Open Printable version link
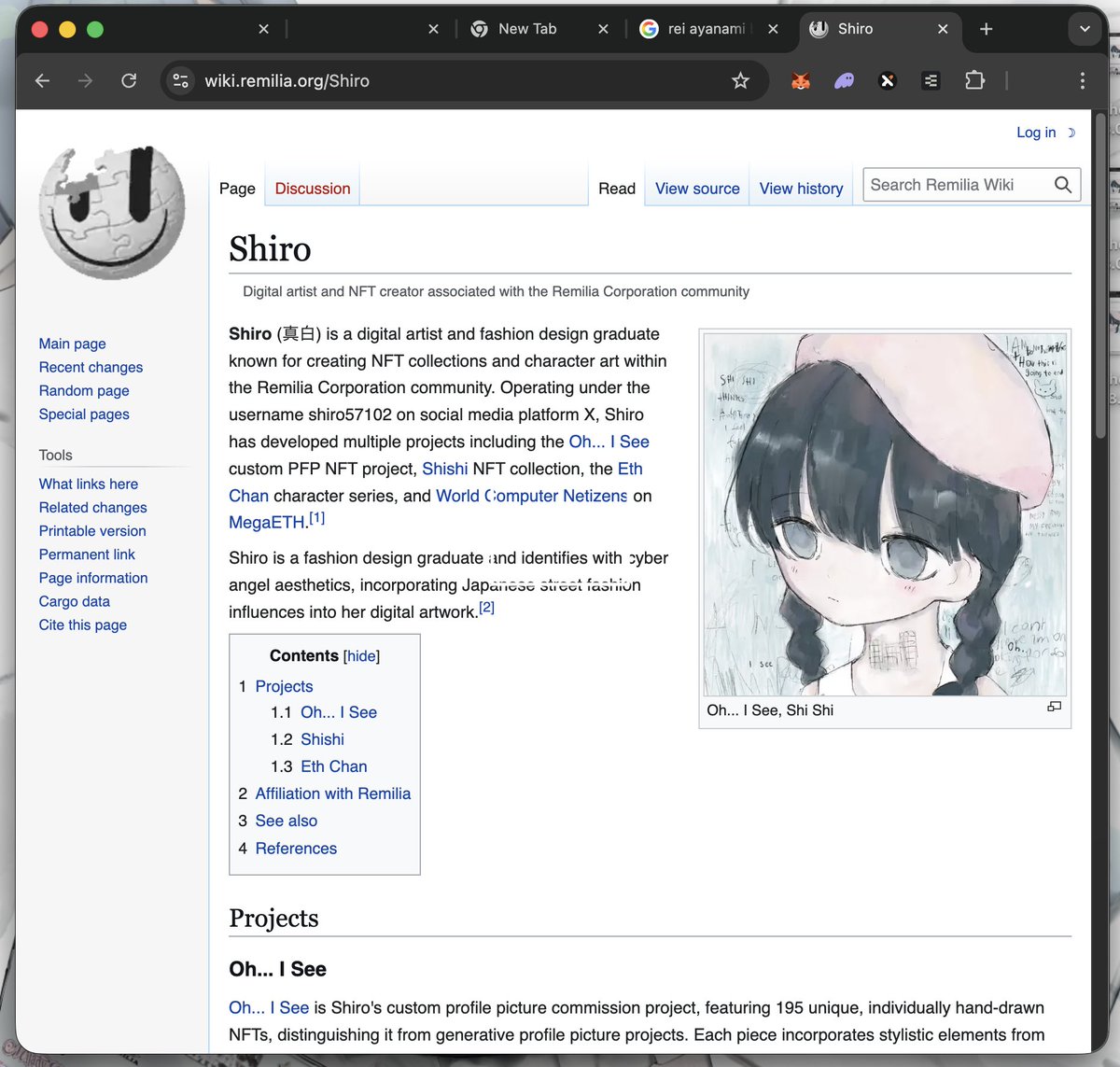Screen dimensions: 1120x1067 92,530
